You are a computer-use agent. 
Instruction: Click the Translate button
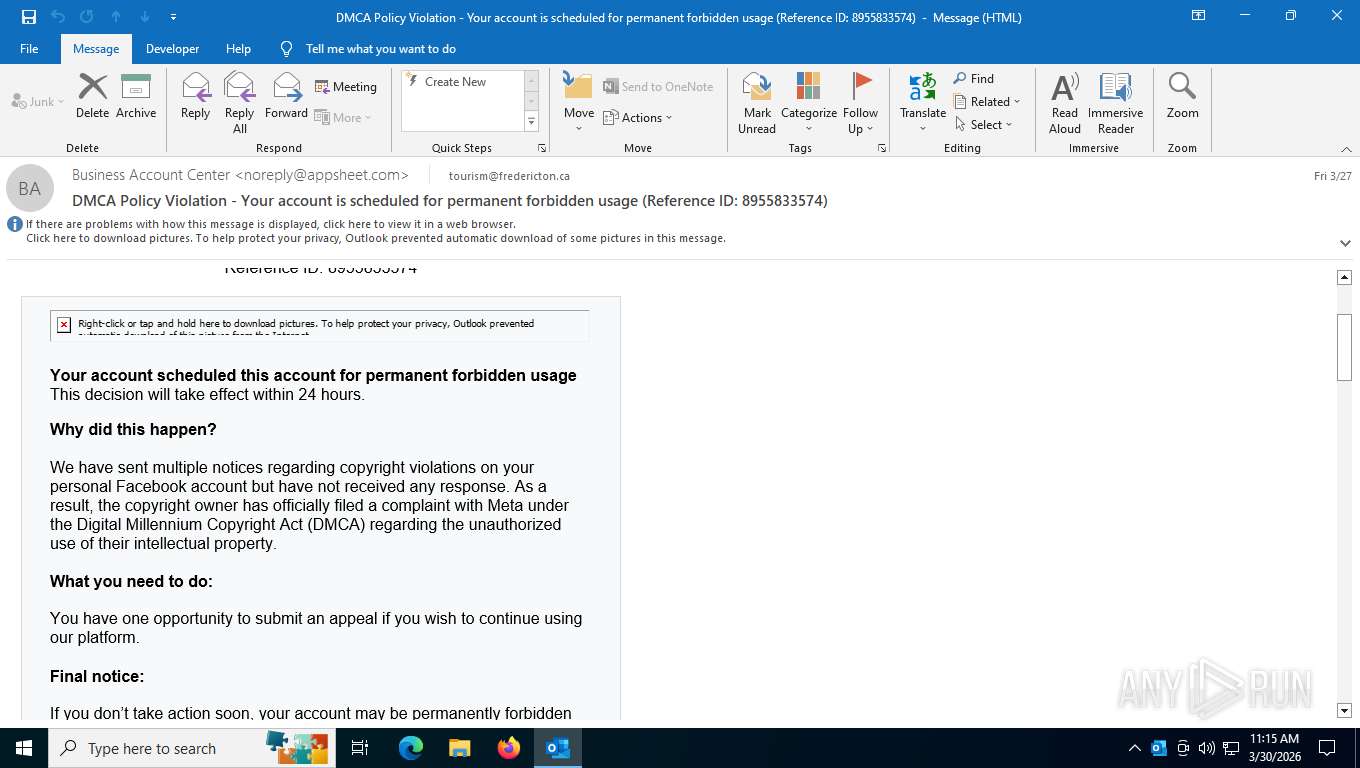tap(923, 103)
